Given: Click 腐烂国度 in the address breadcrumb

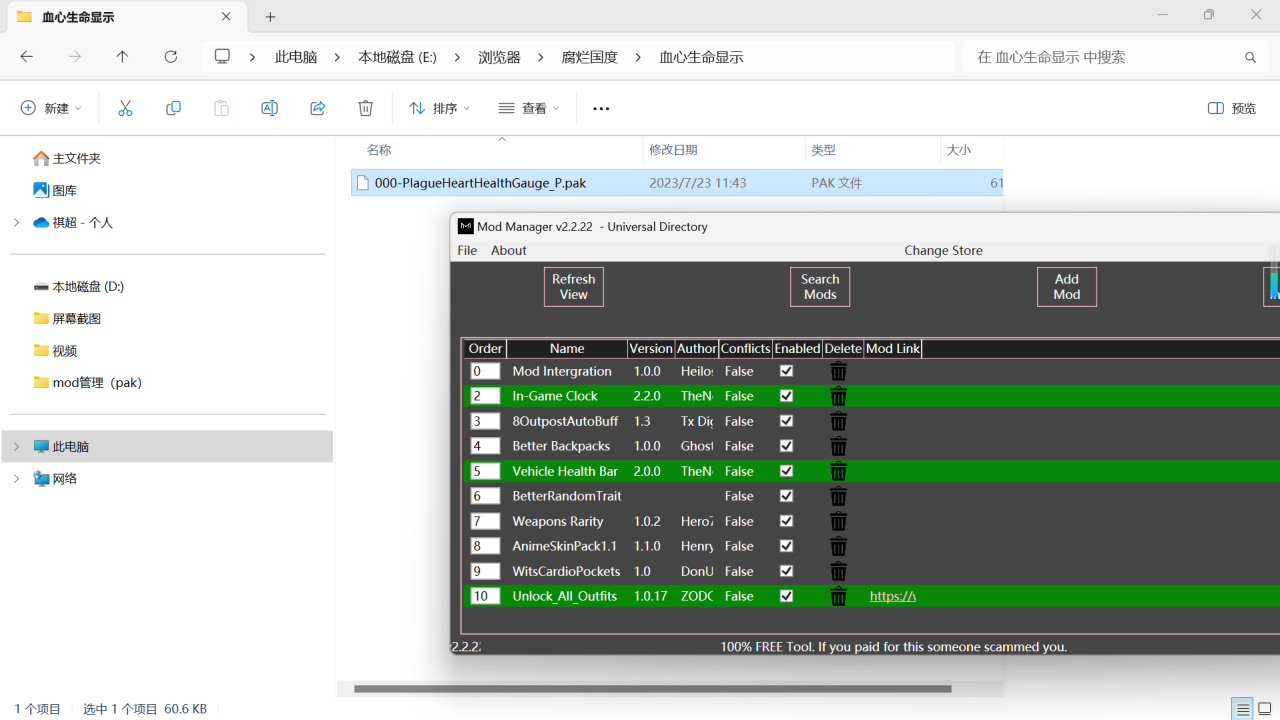Looking at the screenshot, I should (x=590, y=57).
